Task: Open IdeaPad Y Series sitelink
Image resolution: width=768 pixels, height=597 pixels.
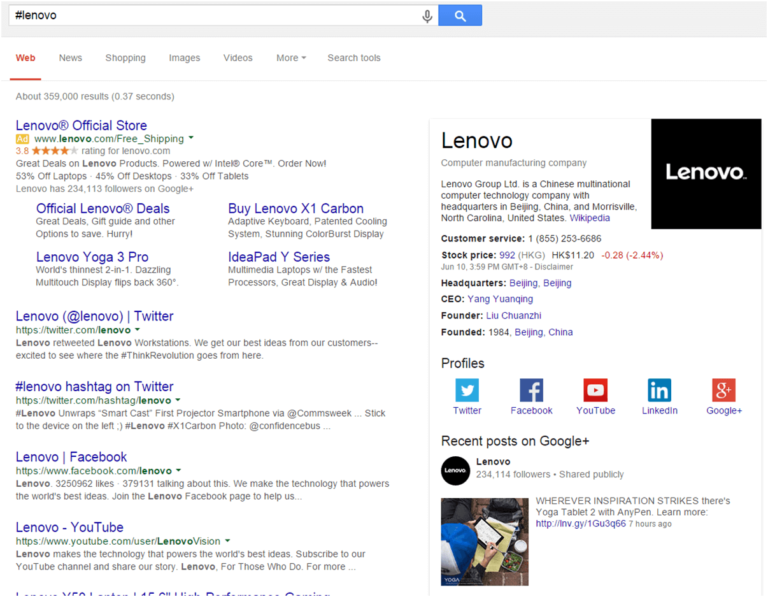Action: pyautogui.click(x=279, y=257)
